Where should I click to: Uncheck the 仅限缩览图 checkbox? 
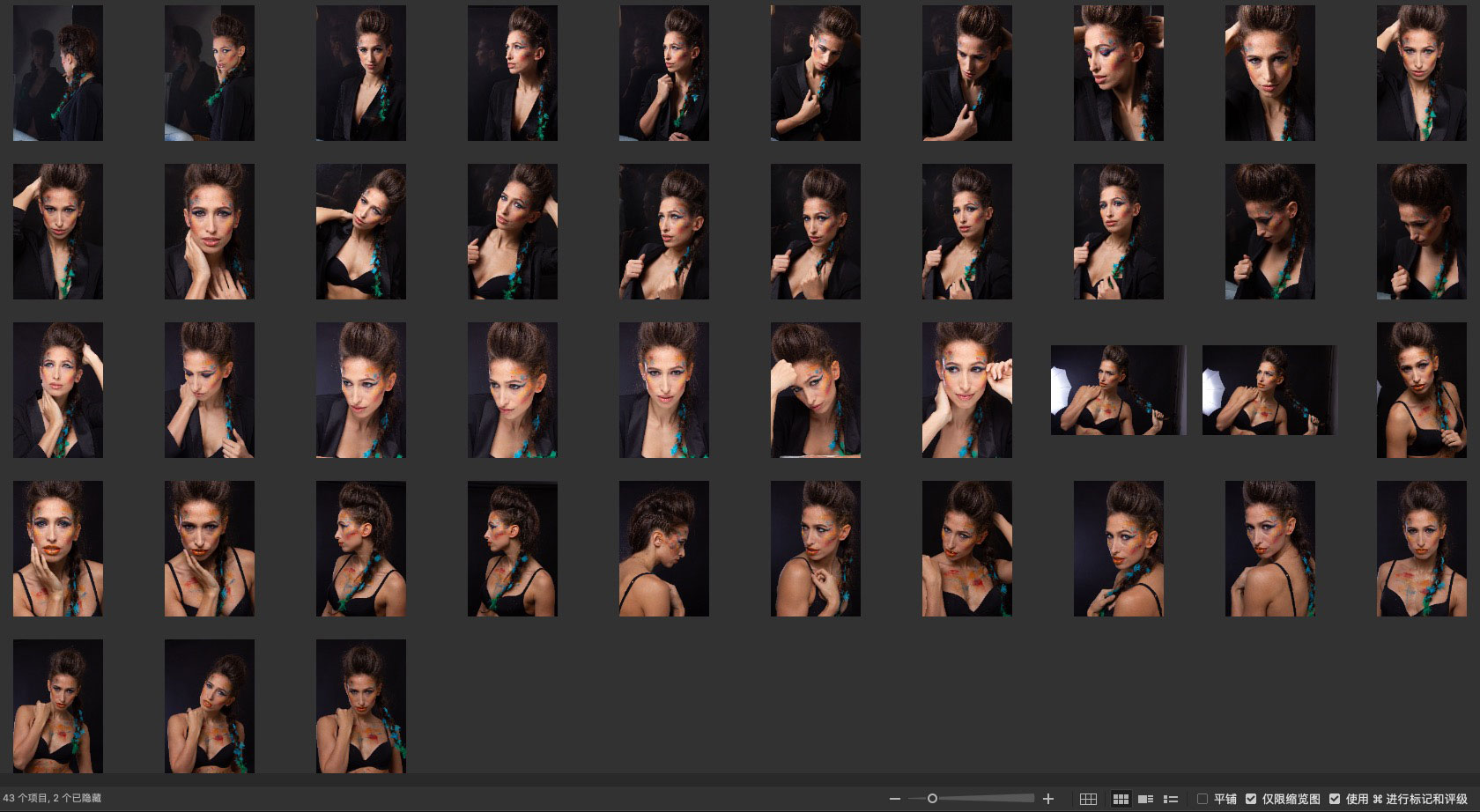click(x=1251, y=799)
